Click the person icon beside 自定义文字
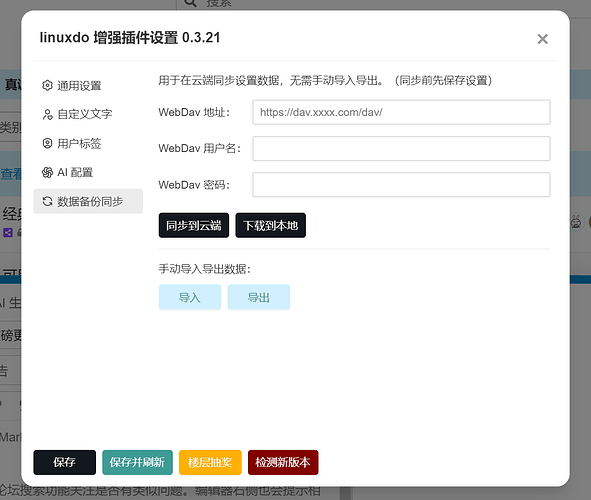591x500 pixels. pos(47,114)
